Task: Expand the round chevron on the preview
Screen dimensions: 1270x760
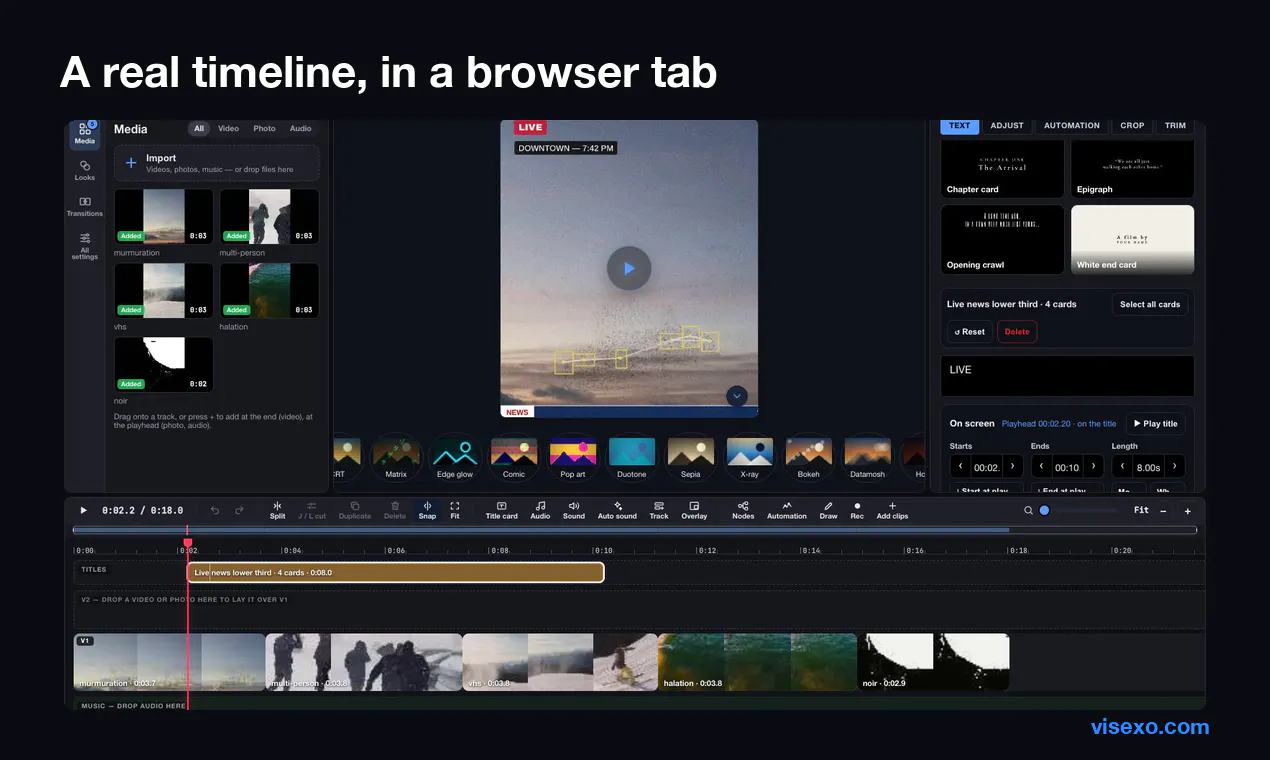Action: click(737, 396)
